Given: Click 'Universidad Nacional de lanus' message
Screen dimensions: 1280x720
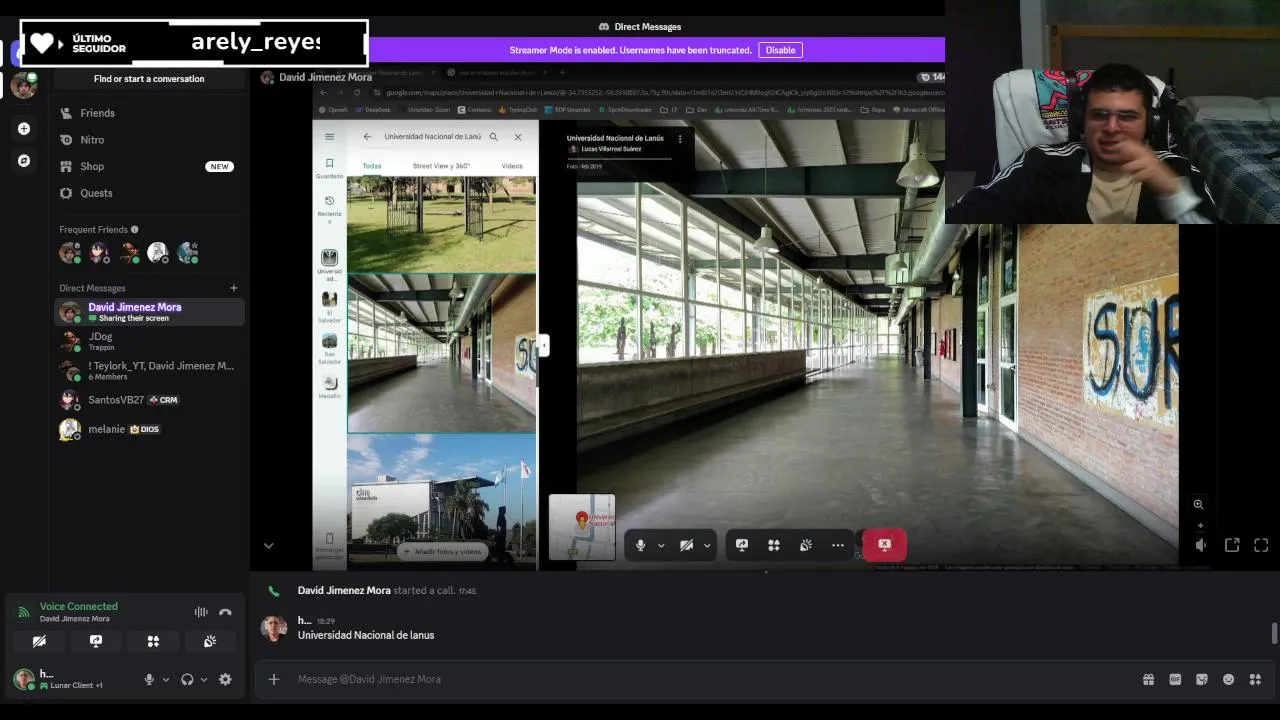Looking at the screenshot, I should click(366, 635).
